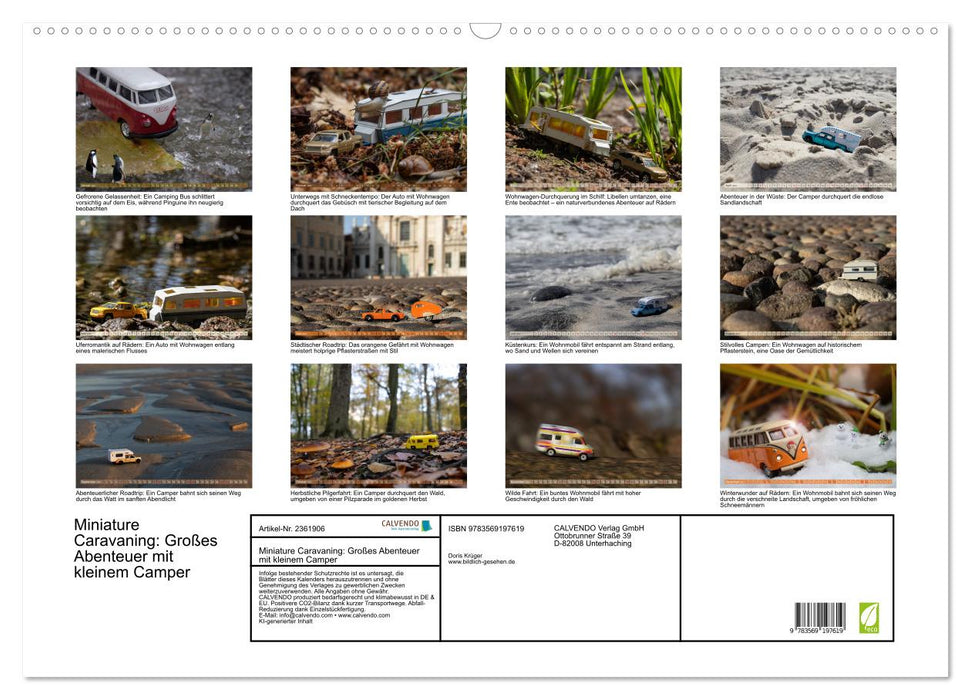The image size is (971, 700).
Task: Click address line 'Ottobrunner Straße 39'
Action: [x=593, y=536]
